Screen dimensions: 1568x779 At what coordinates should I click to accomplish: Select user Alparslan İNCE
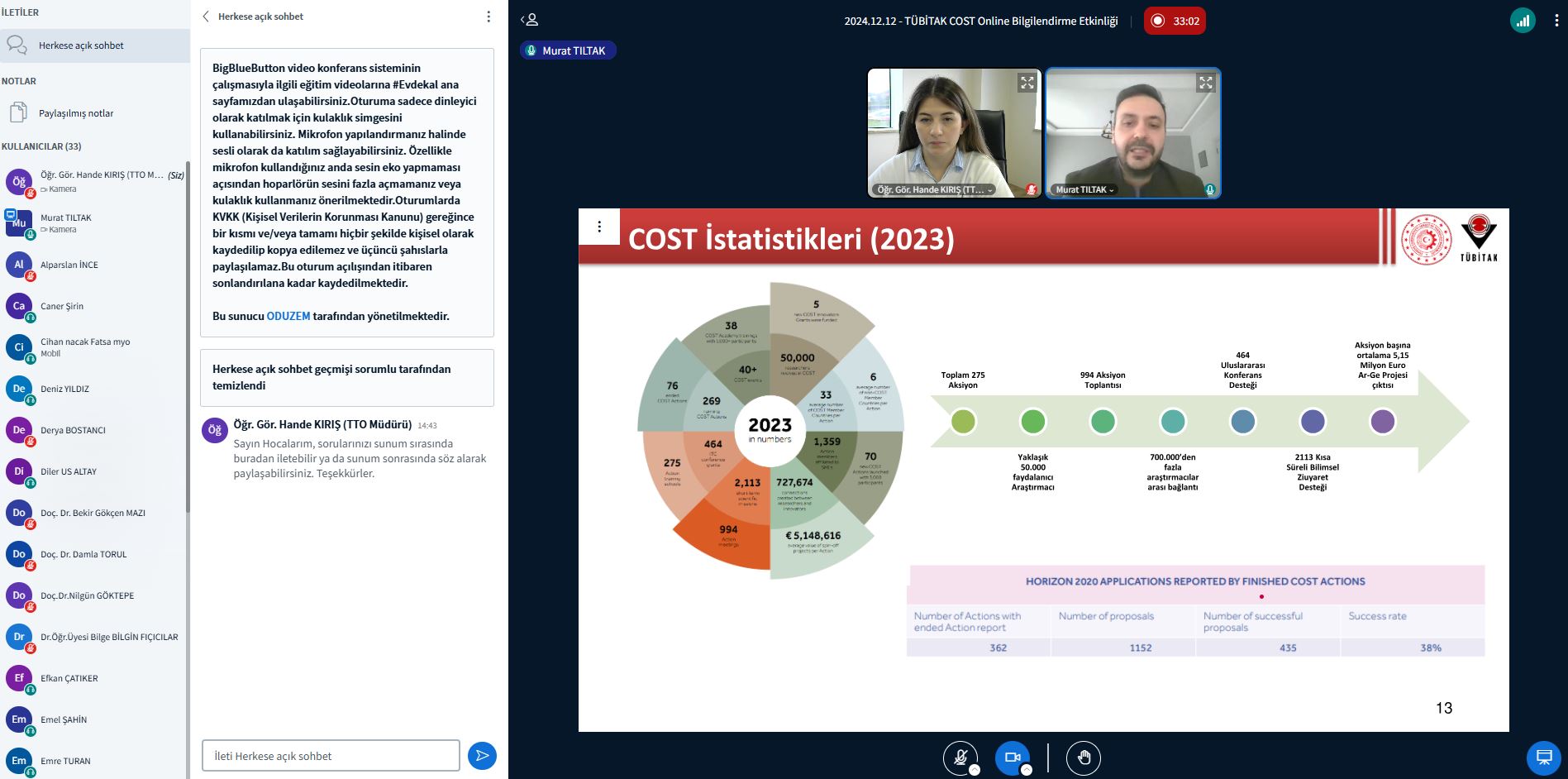pos(93,265)
